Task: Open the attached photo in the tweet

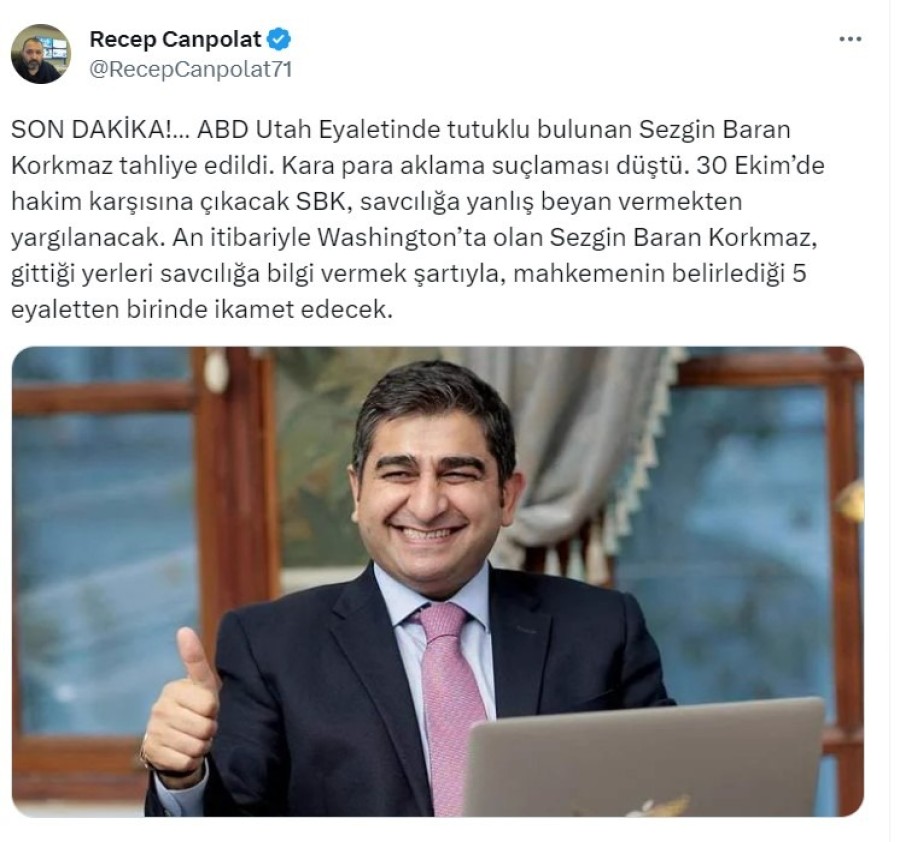Action: 437,581
